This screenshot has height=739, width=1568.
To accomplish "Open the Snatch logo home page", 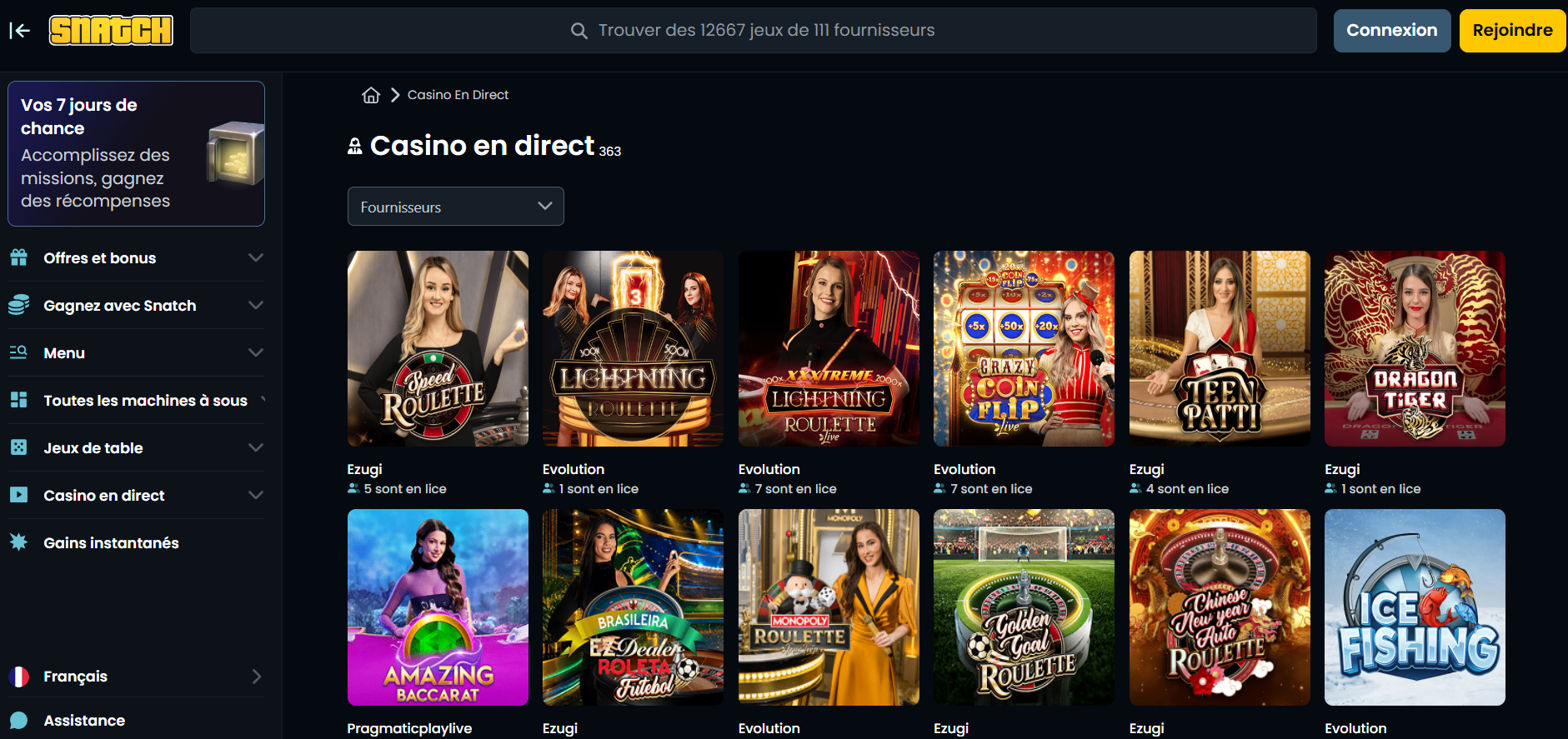I will coord(111,31).
